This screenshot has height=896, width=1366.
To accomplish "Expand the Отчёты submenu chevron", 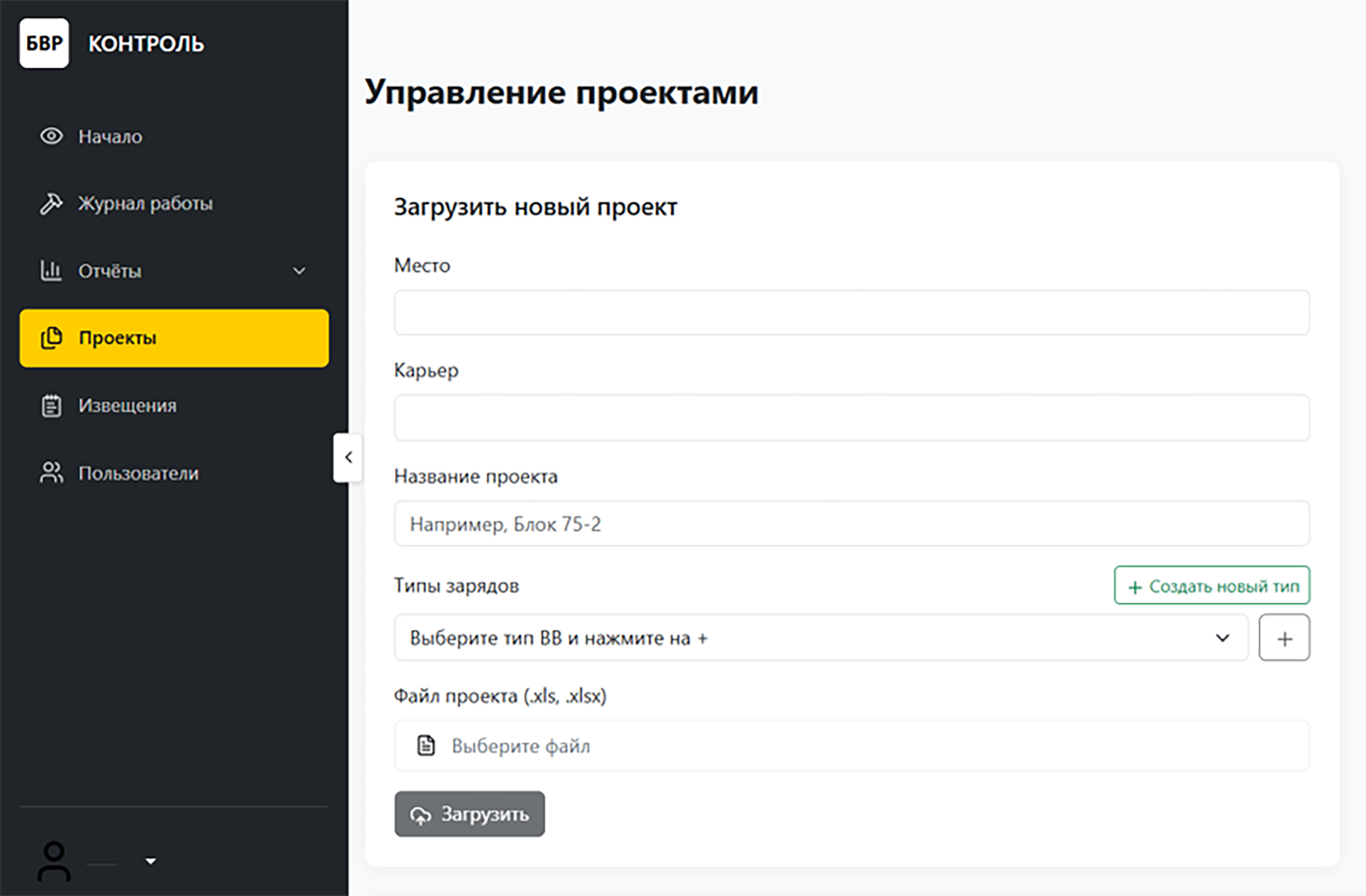I will point(299,271).
